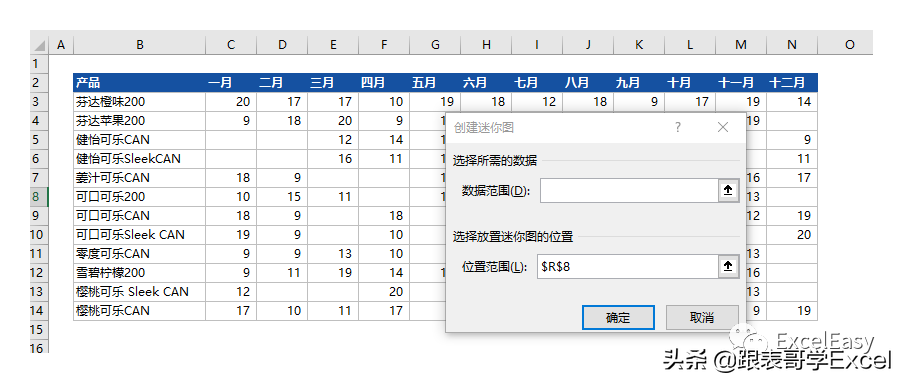Open help in Create Sparklines dialog
Screen dimensions: 903x383
(678, 127)
